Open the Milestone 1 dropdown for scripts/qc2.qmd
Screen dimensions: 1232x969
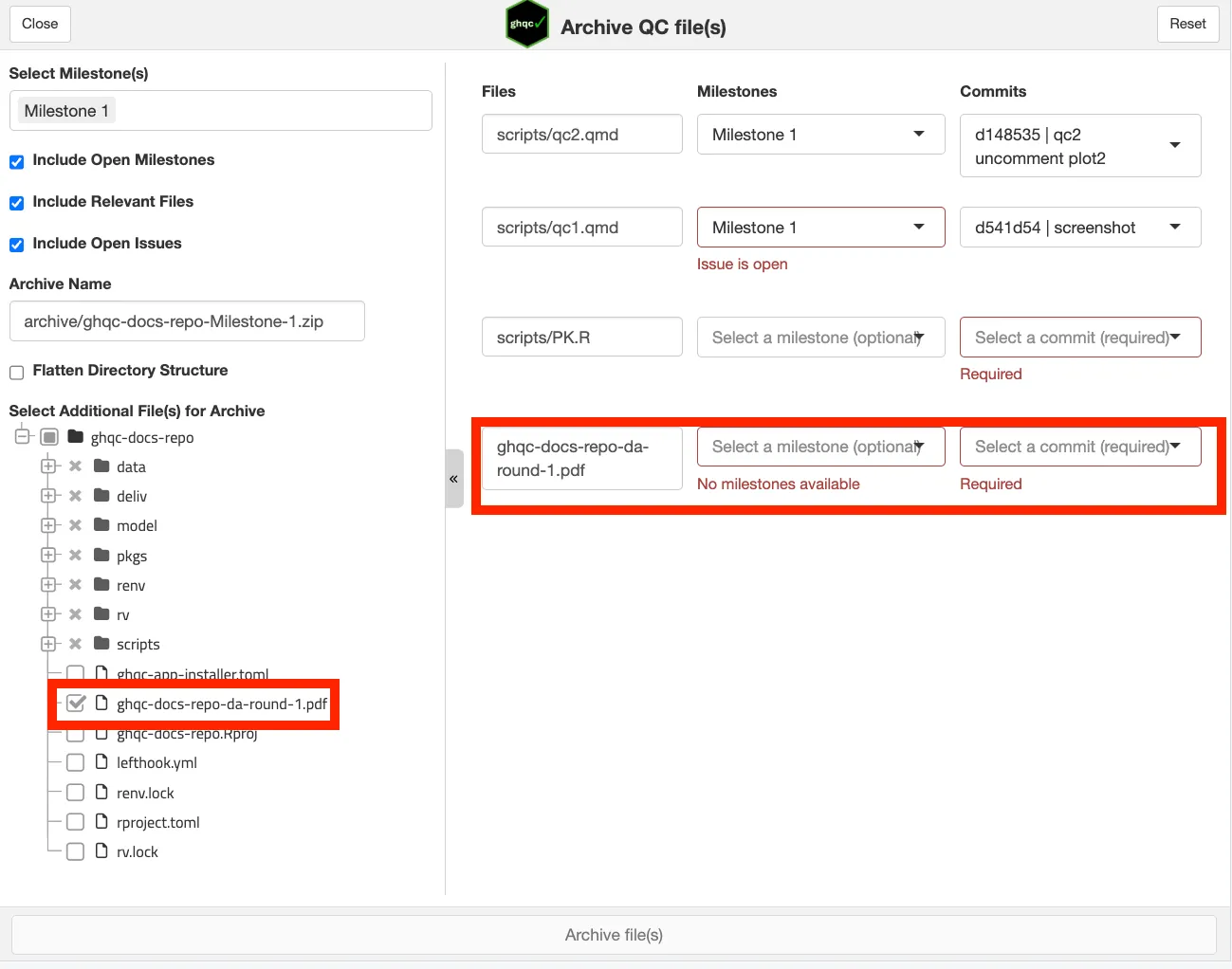click(820, 135)
